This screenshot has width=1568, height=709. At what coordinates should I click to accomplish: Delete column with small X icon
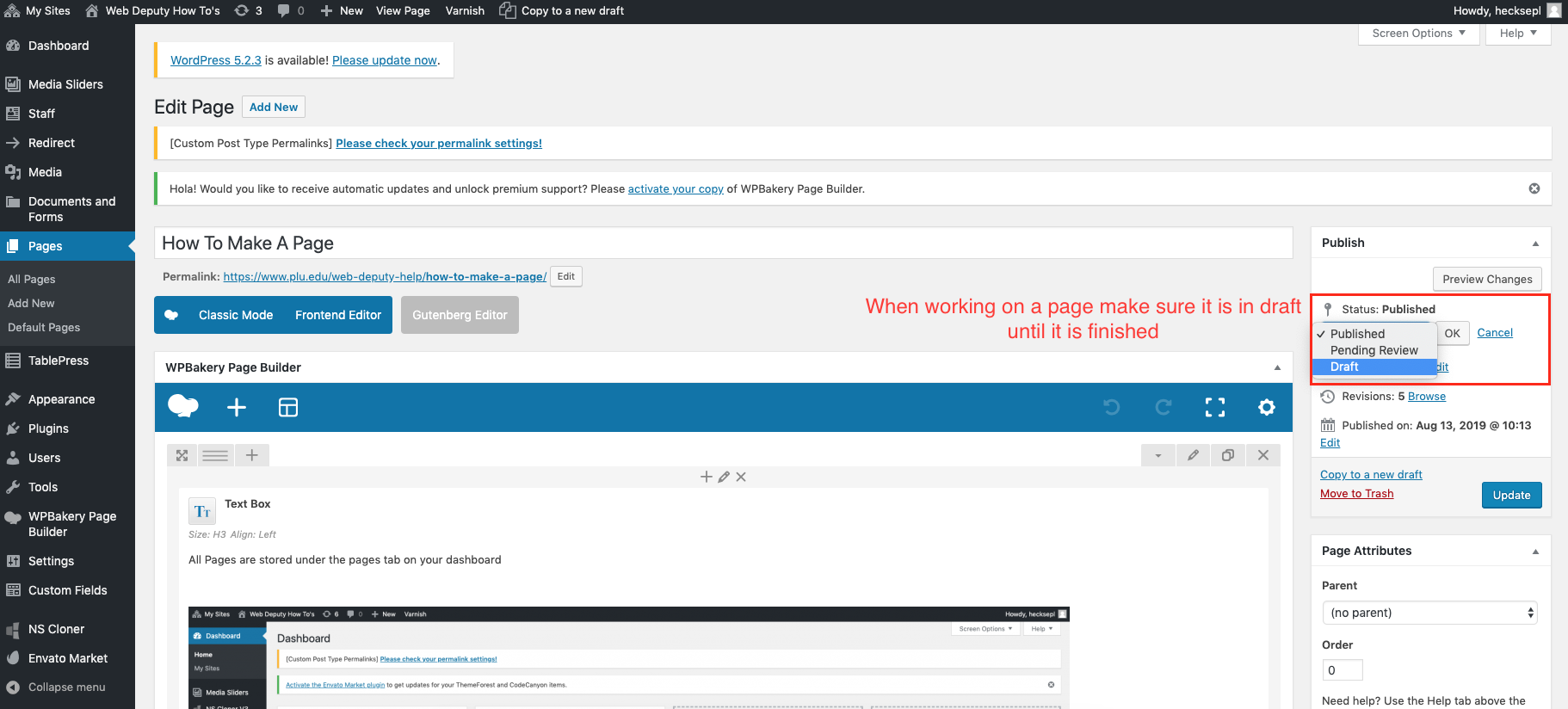pos(741,477)
